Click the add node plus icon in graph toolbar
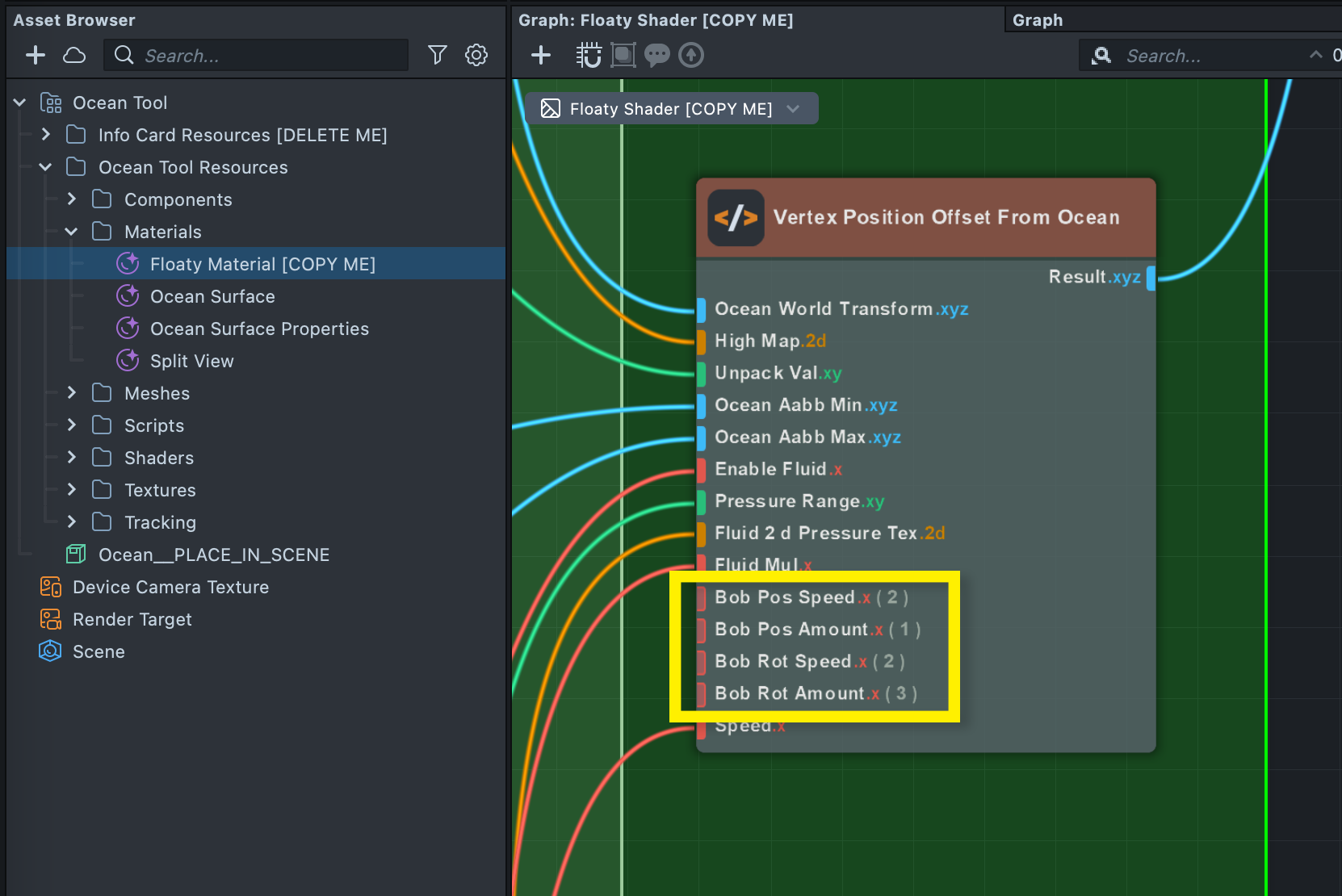 click(541, 55)
